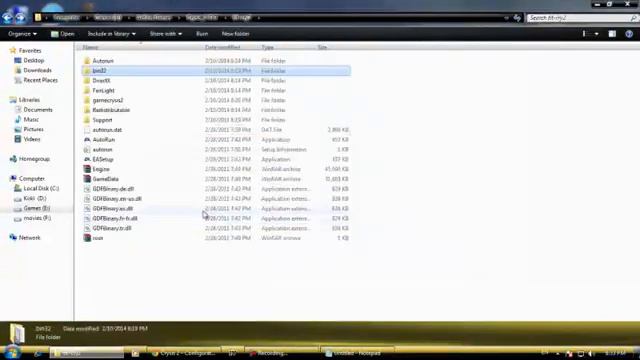The image size is (640, 360).
Task: Create a New folder from the toolbar
Action: [x=236, y=34]
